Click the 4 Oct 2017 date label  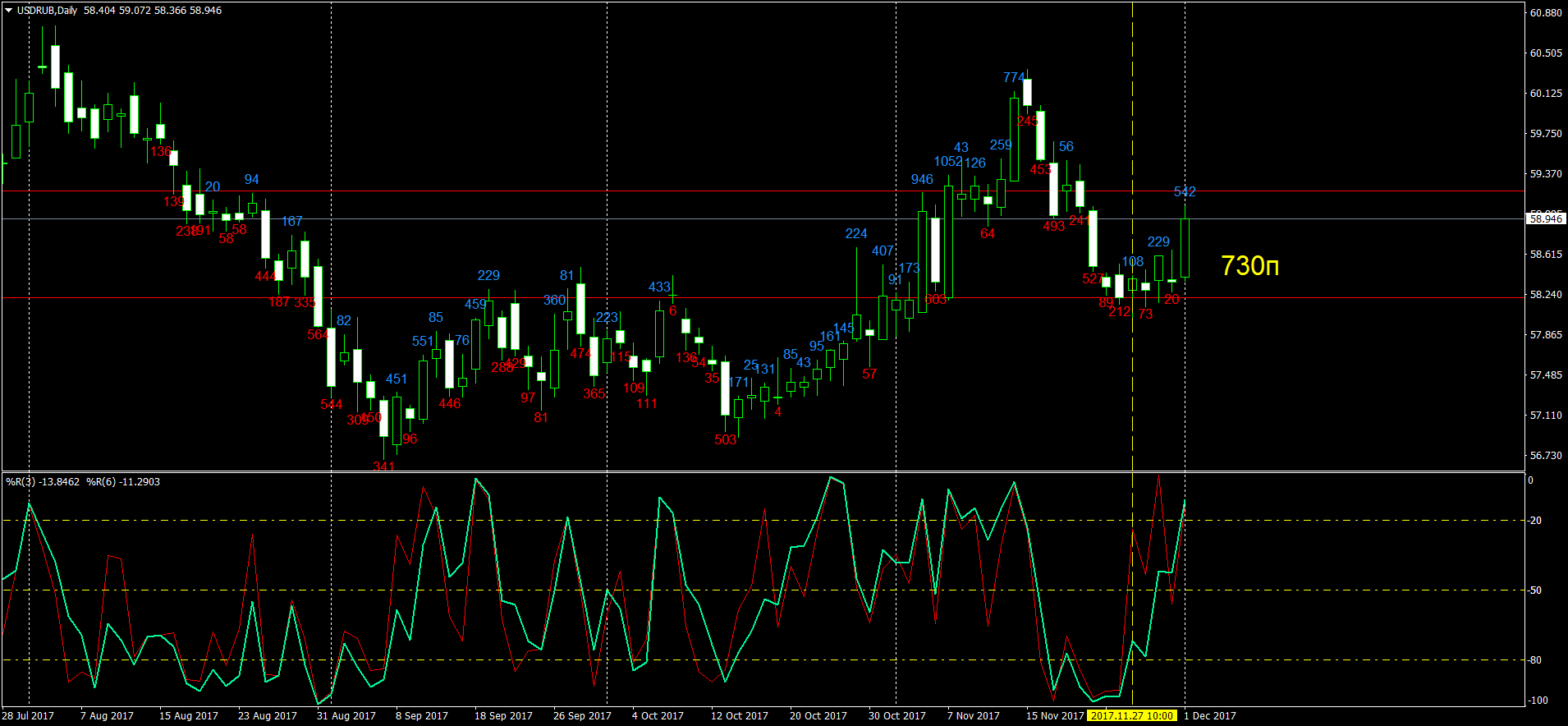point(658,716)
